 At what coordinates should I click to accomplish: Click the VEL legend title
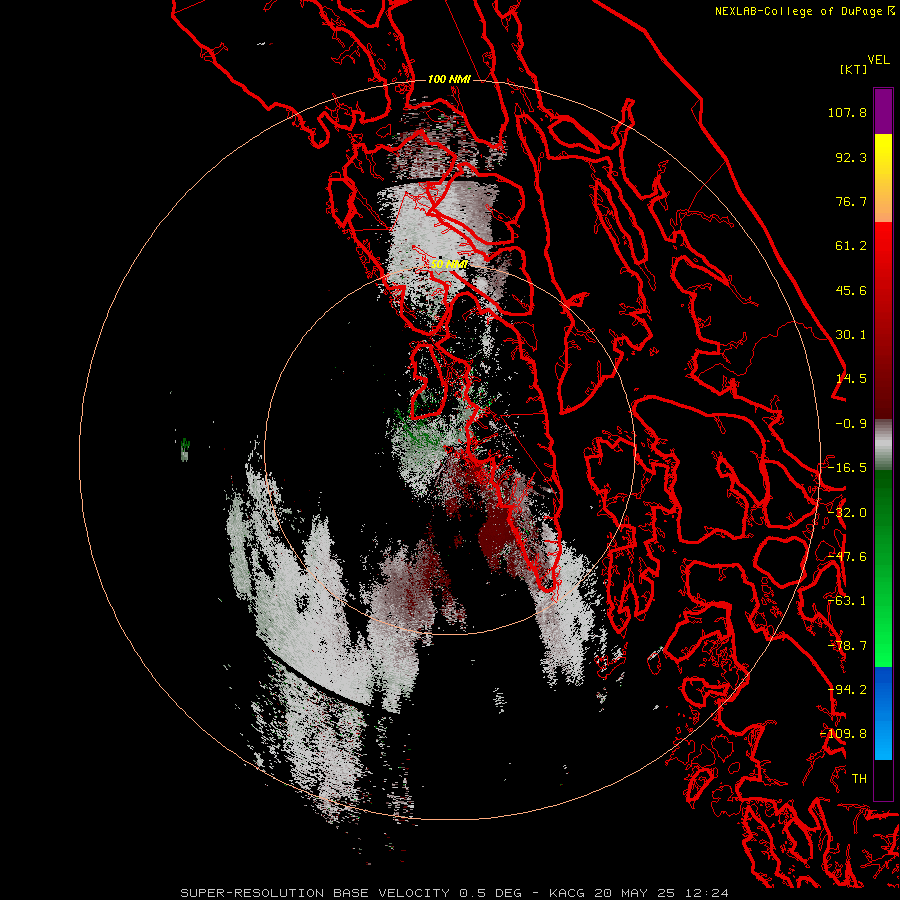point(878,60)
